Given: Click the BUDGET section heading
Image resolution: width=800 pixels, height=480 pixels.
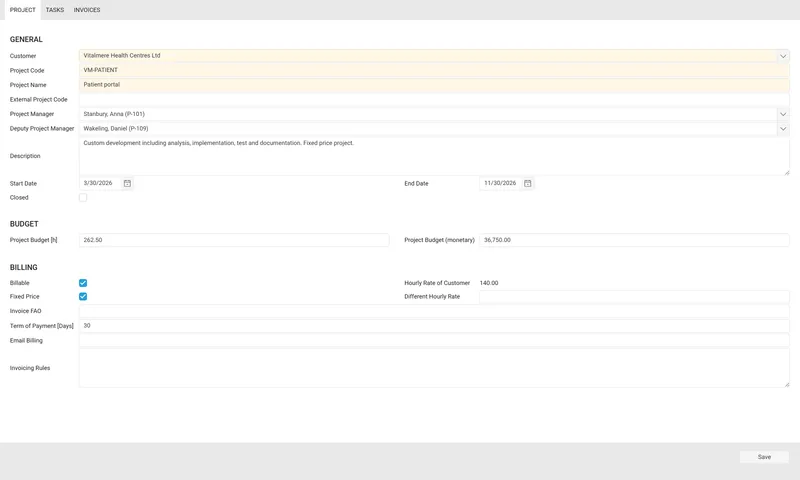Looking at the screenshot, I should pyautogui.click(x=24, y=224).
